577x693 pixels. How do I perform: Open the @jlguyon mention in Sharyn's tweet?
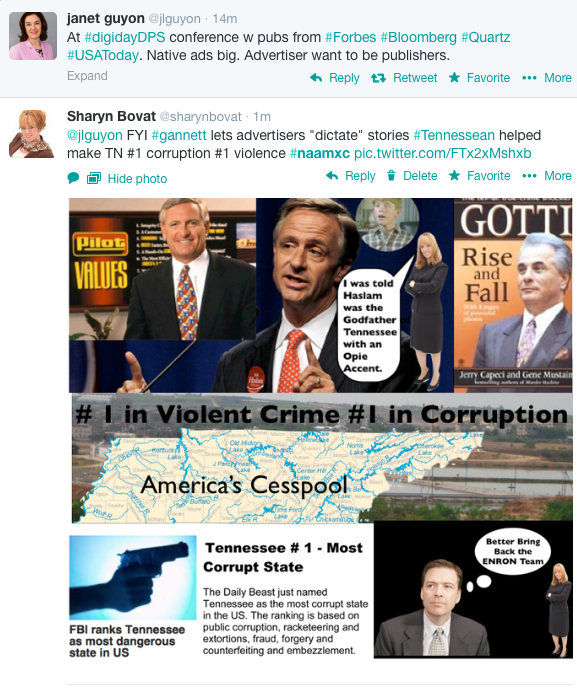coord(95,135)
